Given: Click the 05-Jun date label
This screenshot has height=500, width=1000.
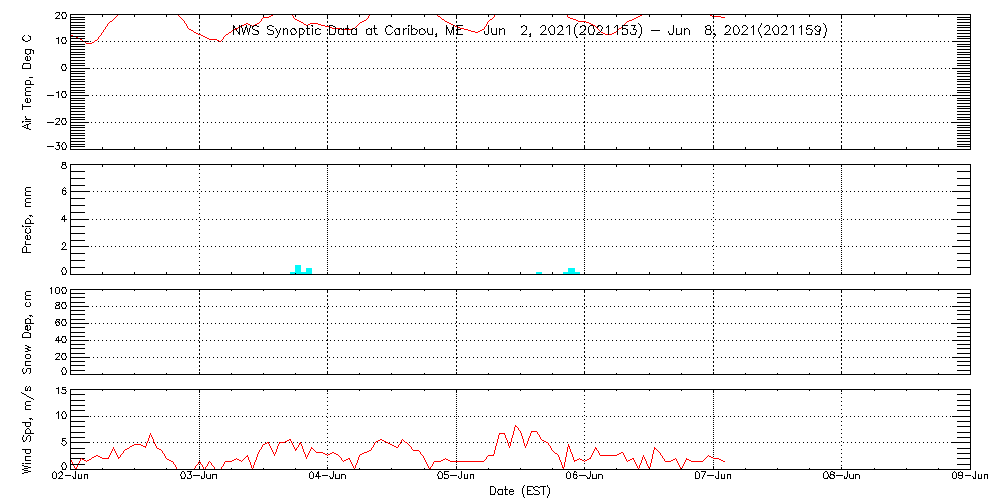Looking at the screenshot, I should pyautogui.click(x=456, y=477).
